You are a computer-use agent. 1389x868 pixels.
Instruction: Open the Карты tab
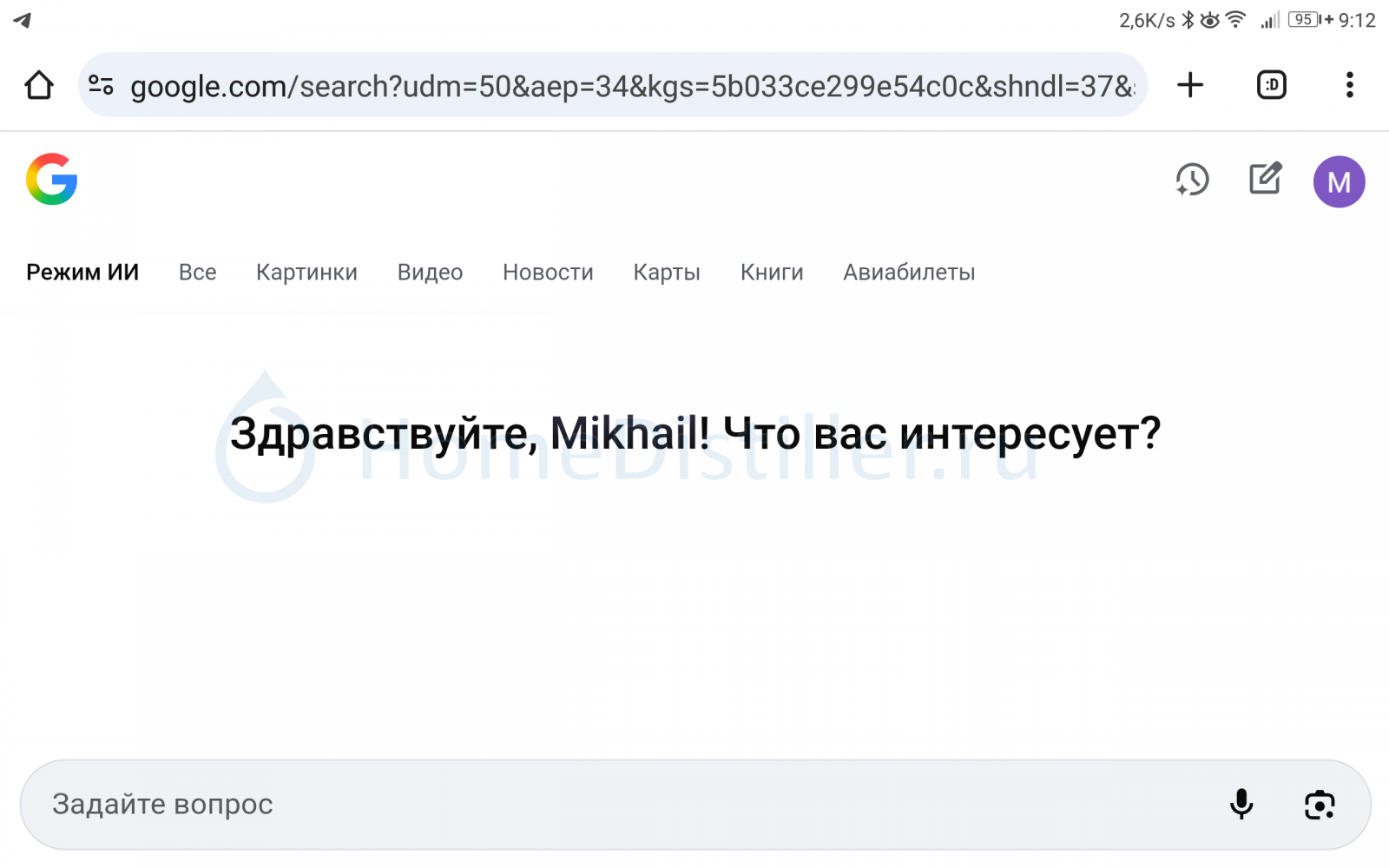(667, 273)
